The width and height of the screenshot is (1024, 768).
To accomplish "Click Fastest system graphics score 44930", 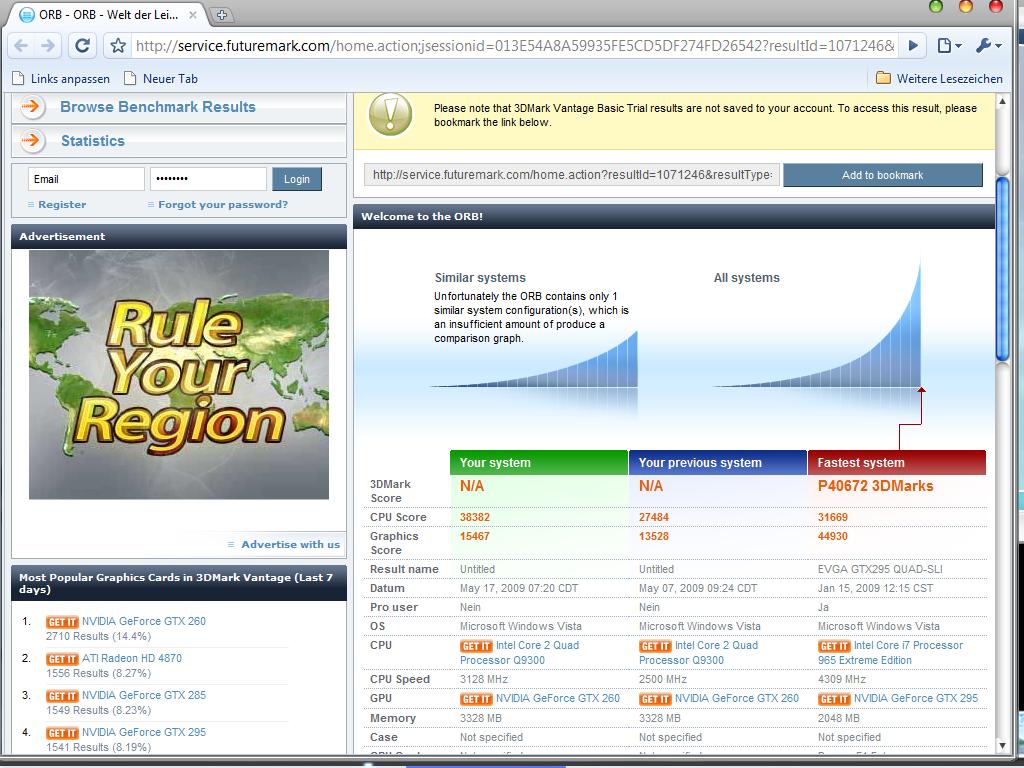I will pyautogui.click(x=833, y=536).
